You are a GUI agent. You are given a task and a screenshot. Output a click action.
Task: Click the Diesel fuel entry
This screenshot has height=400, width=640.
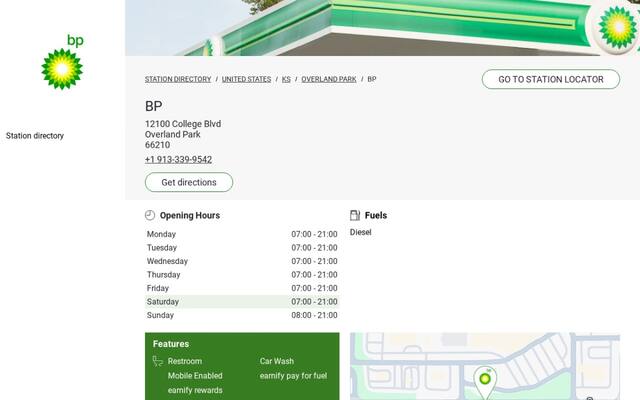pyautogui.click(x=360, y=232)
